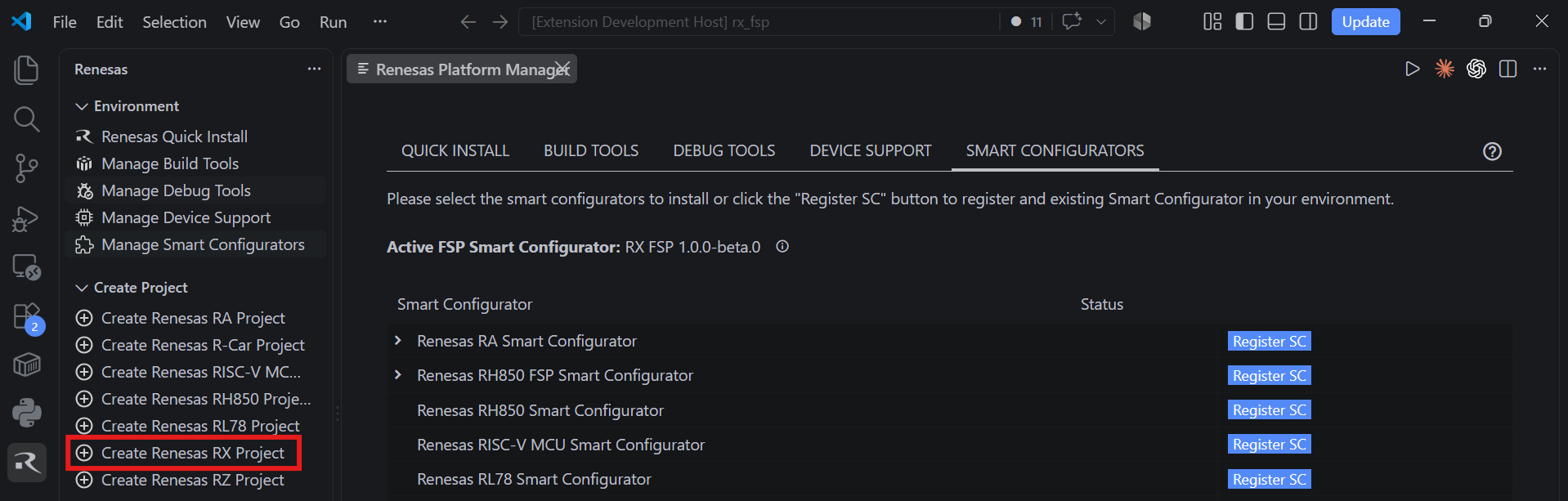The image size is (1568, 501).
Task: Go back using the left arrow
Action: 468,22
